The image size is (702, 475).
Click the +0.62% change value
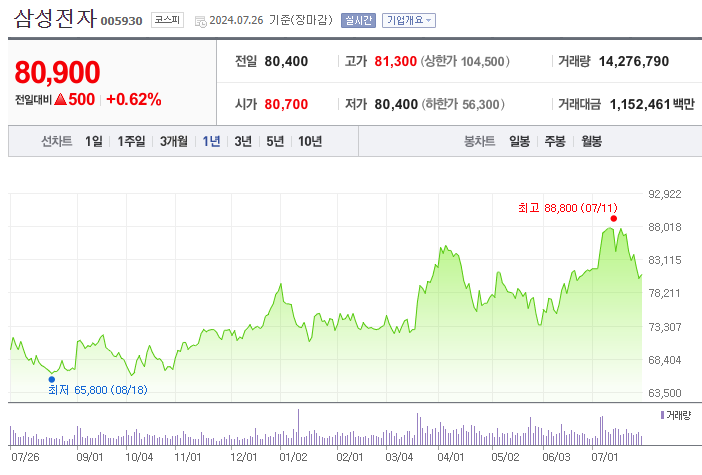pyautogui.click(x=133, y=99)
